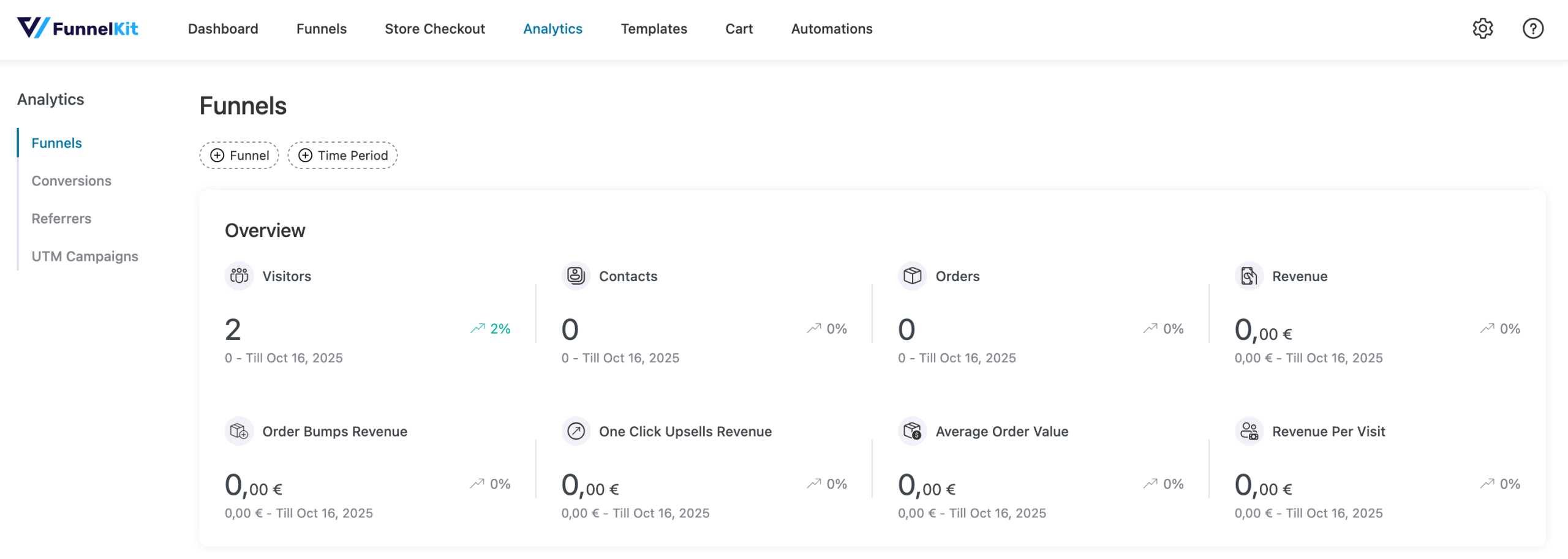The width and height of the screenshot is (1568, 559).
Task: Switch to Conversions in the sidebar
Action: tap(72, 181)
